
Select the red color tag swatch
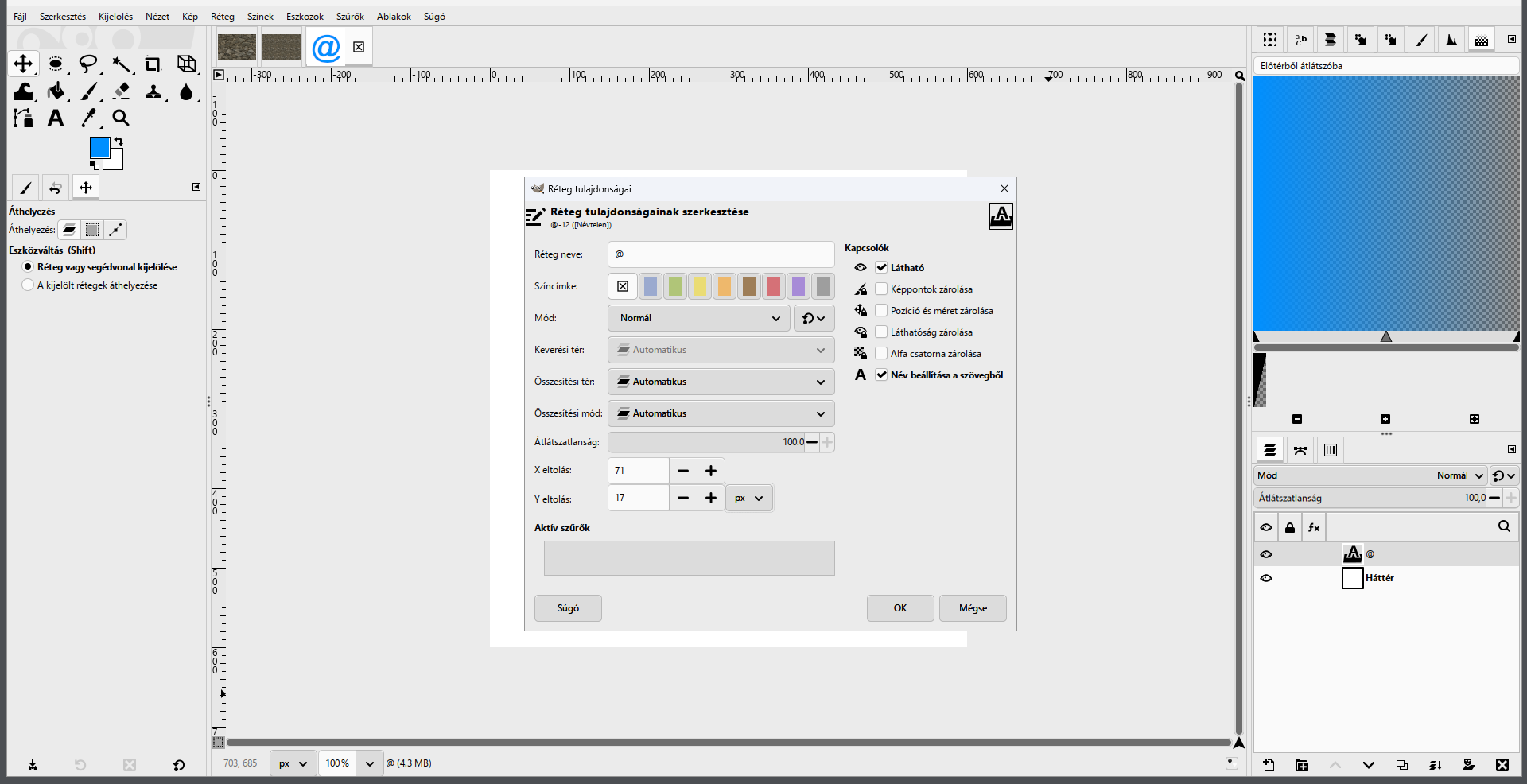pos(773,286)
